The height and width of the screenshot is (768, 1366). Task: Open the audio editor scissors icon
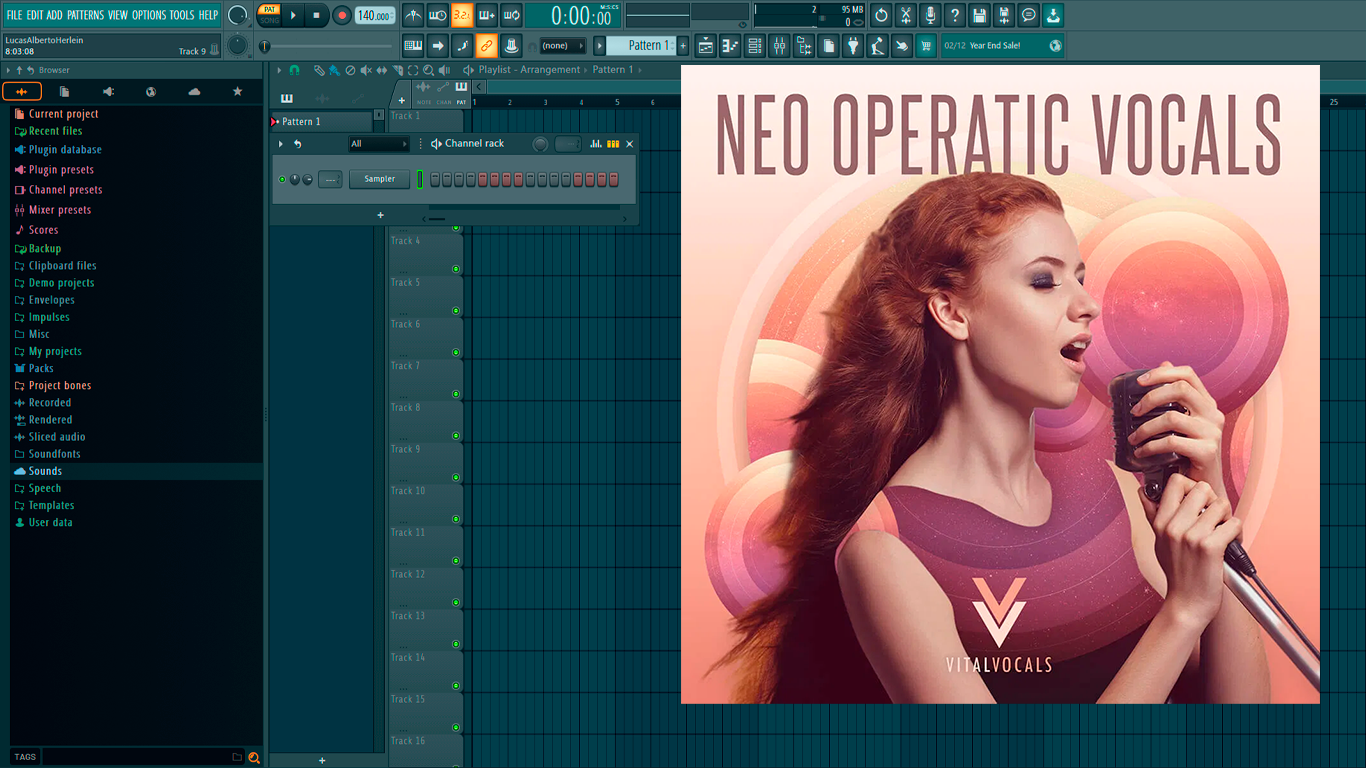[x=906, y=15]
